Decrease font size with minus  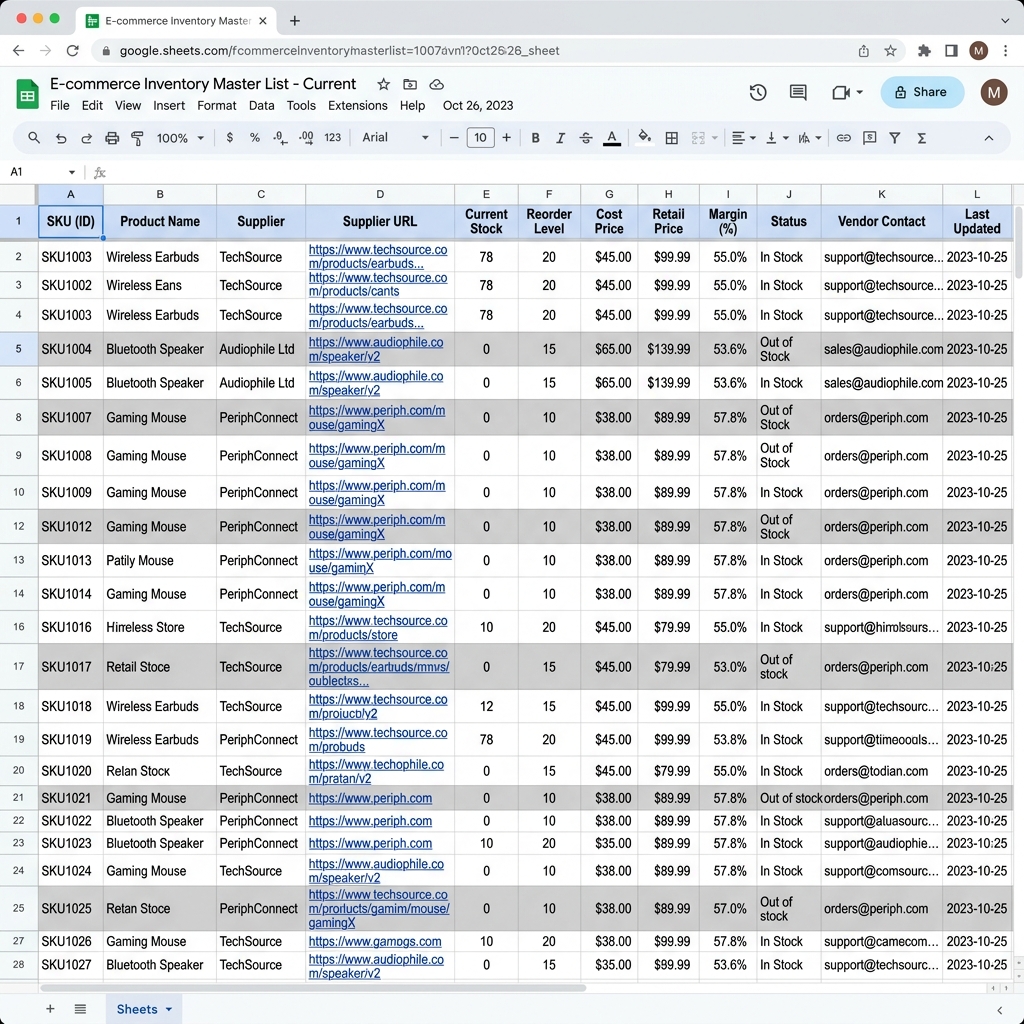(454, 138)
